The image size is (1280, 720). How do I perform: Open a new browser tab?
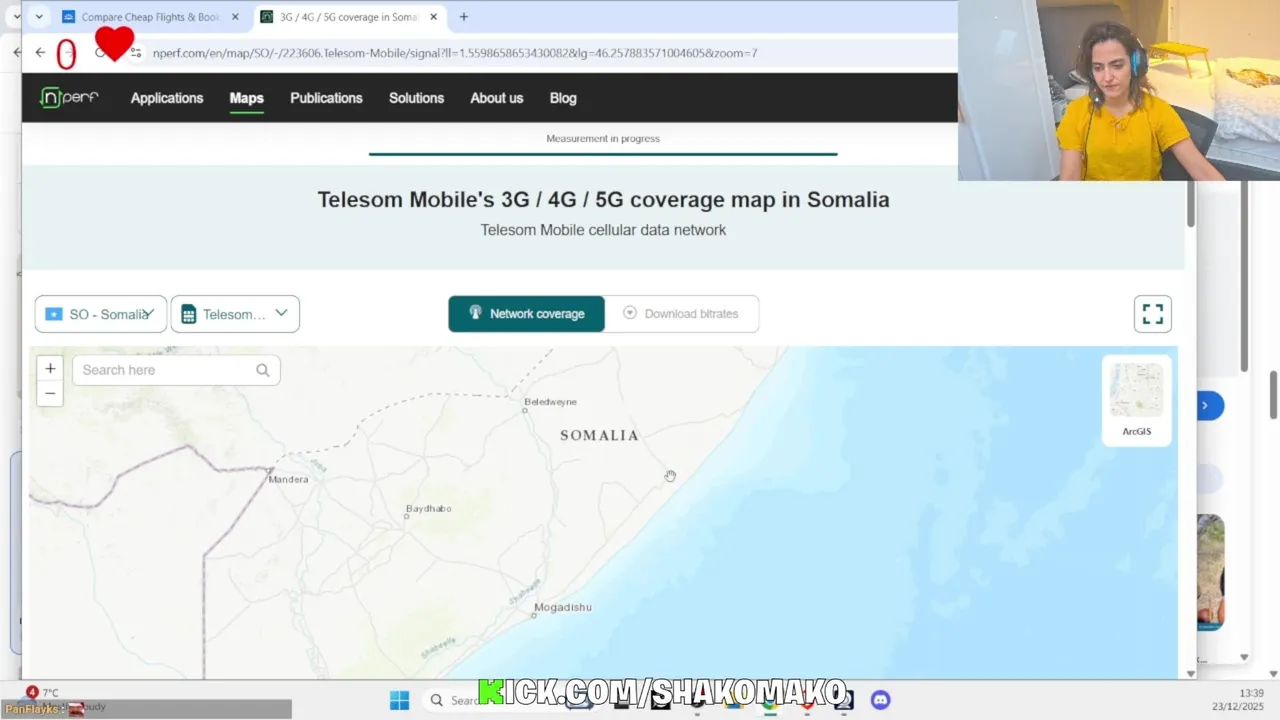464,17
